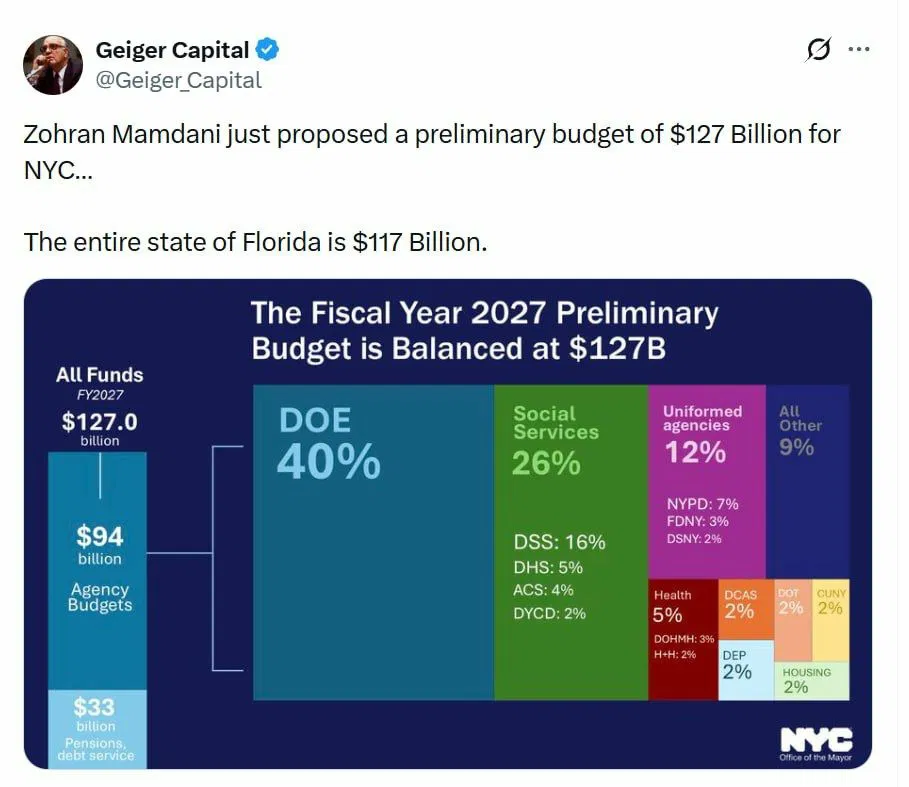909x787 pixels.
Task: Click the chart title about Fiscal Year 2027
Action: 484,330
